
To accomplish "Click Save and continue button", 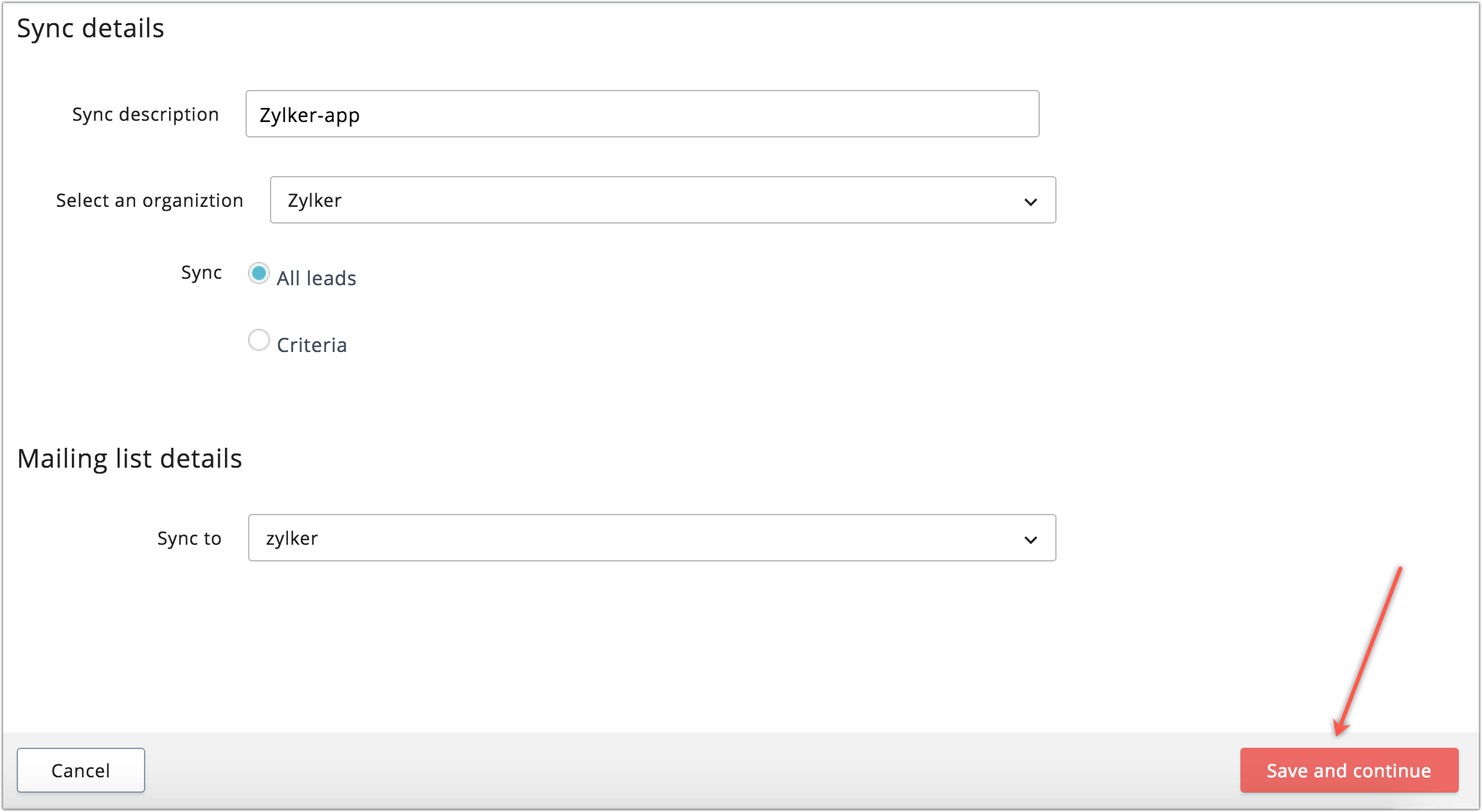I will tap(1348, 770).
